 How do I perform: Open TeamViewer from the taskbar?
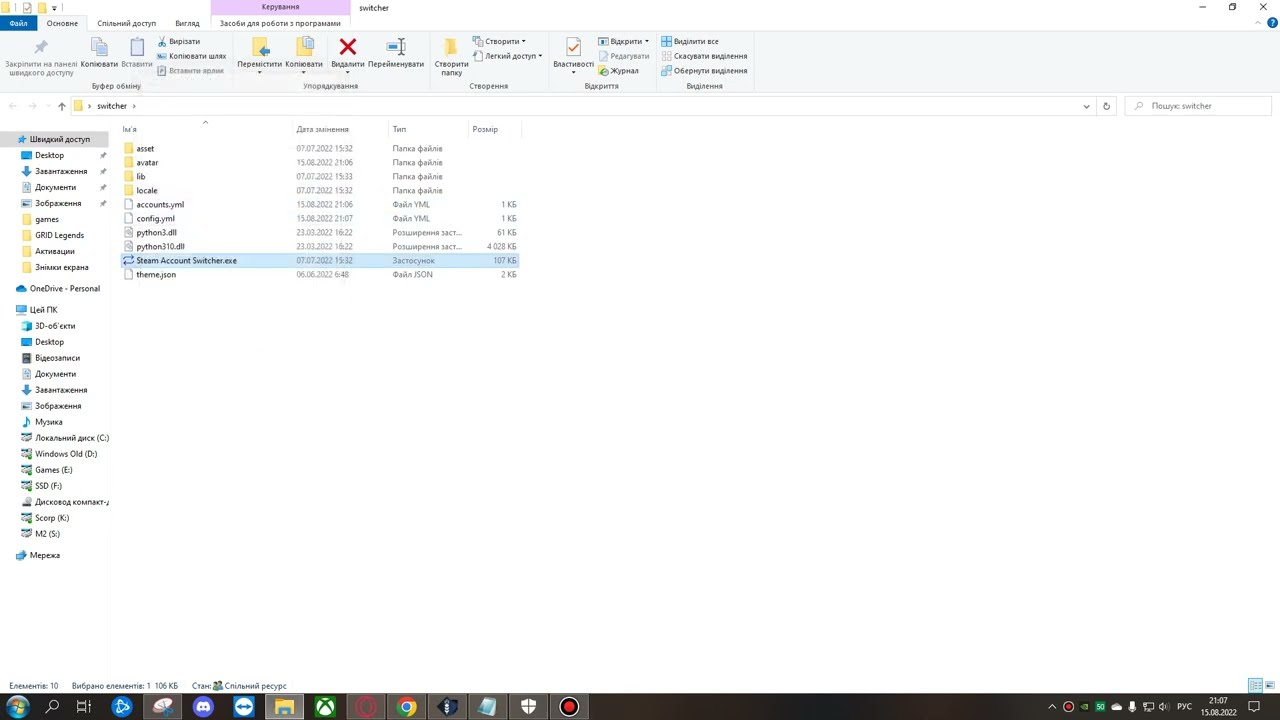(244, 707)
